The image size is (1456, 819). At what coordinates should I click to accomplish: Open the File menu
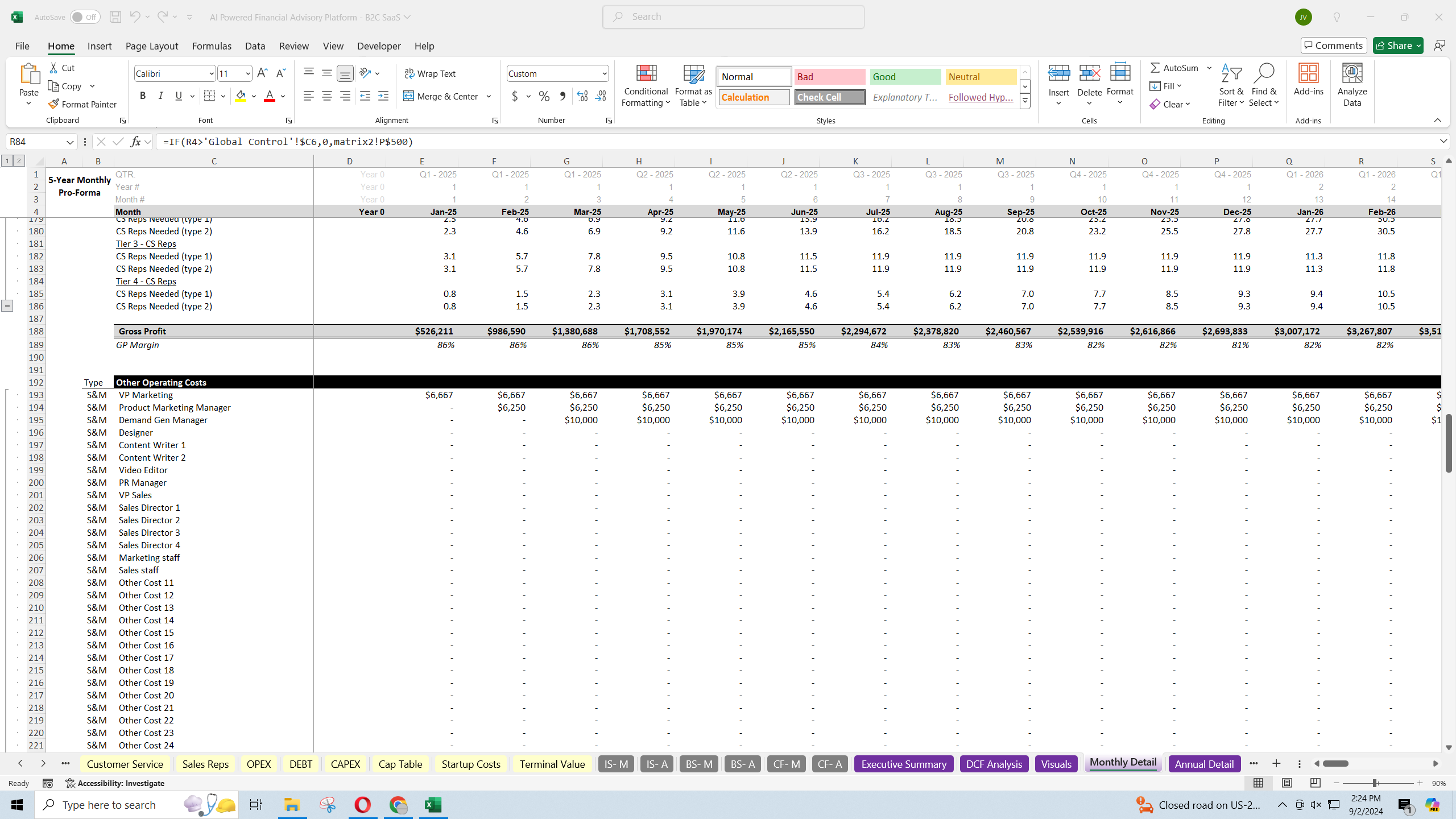coord(22,46)
